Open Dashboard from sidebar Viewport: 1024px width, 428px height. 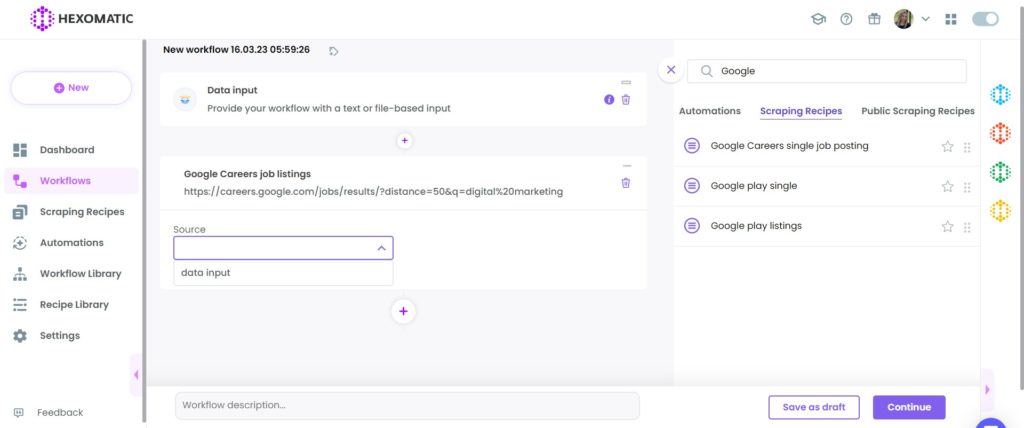tap(71, 150)
